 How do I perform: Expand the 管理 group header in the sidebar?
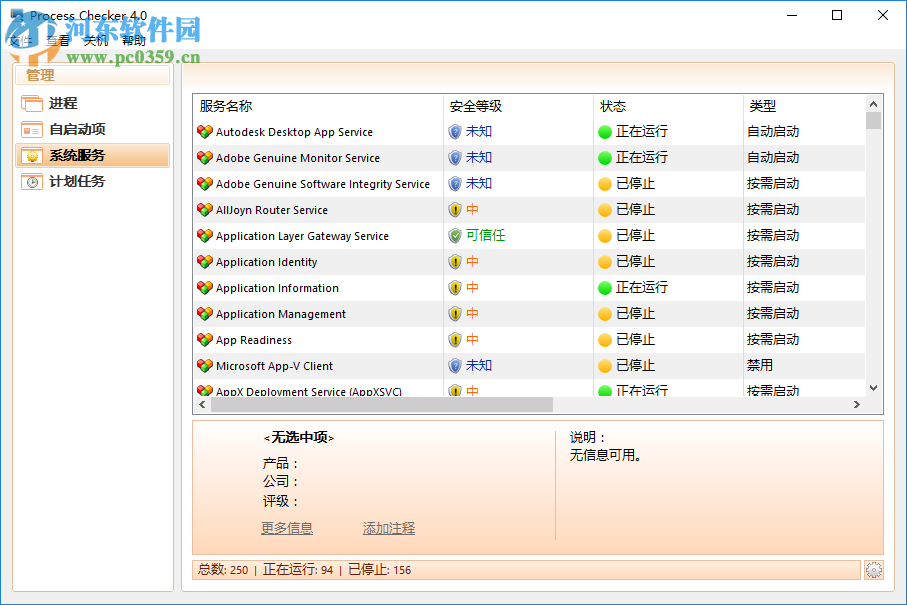click(40, 74)
